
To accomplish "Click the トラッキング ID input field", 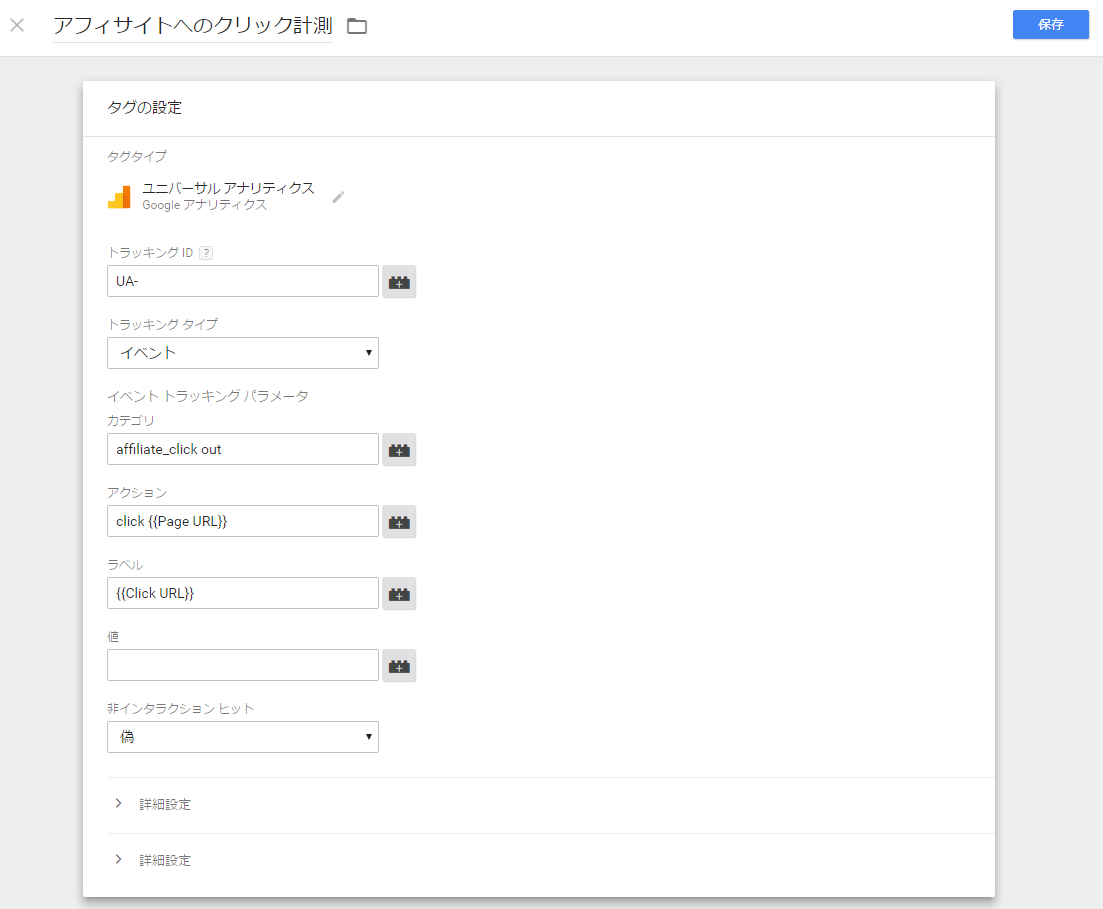I will click(x=243, y=282).
